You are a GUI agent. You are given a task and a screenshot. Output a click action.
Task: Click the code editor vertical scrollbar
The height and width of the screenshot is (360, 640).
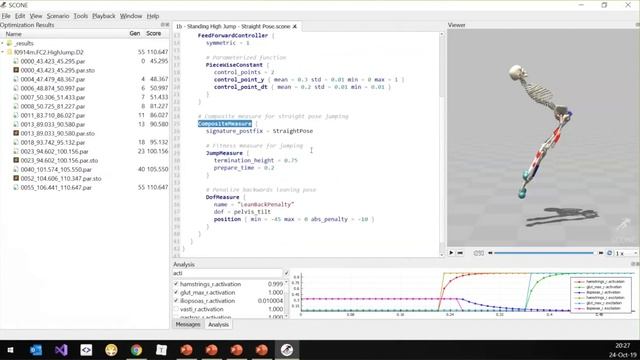[442, 144]
